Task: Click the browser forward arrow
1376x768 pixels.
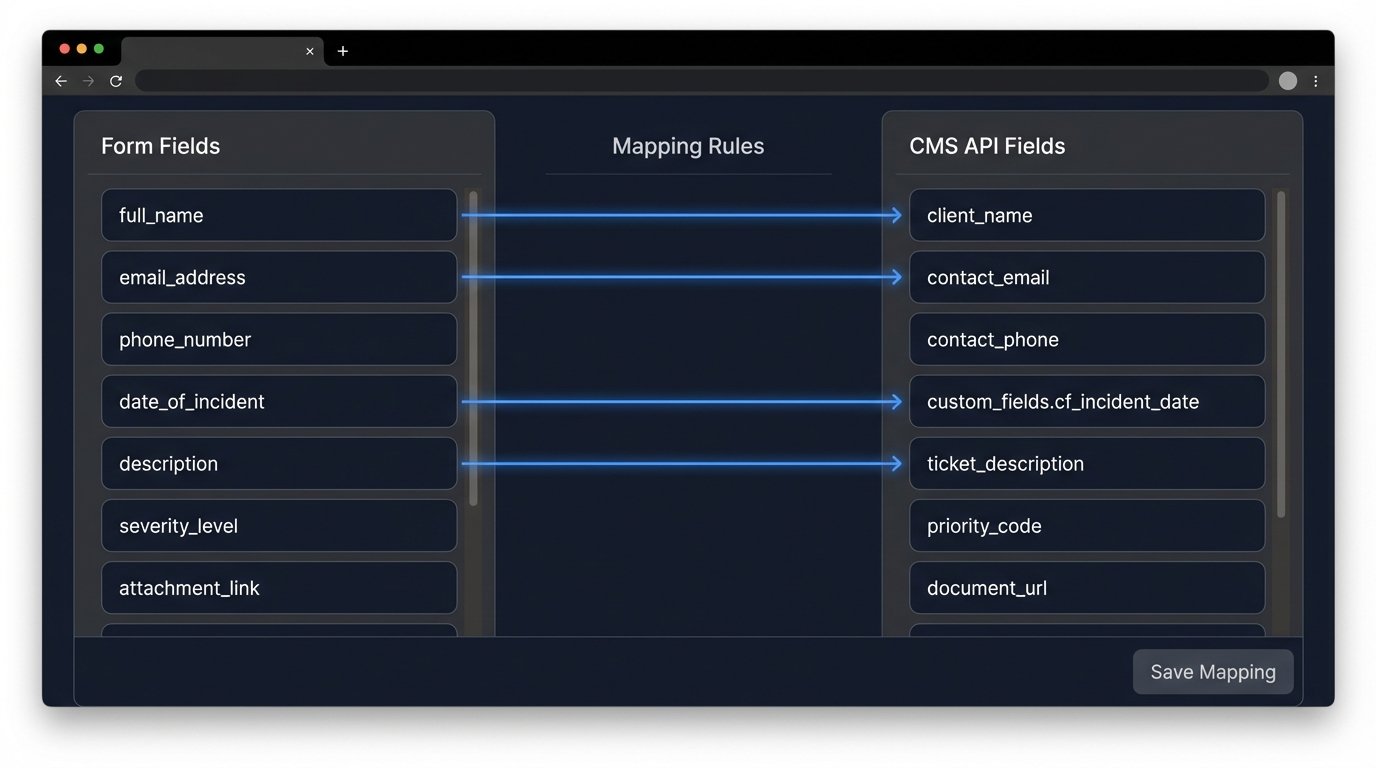Action: [x=88, y=81]
